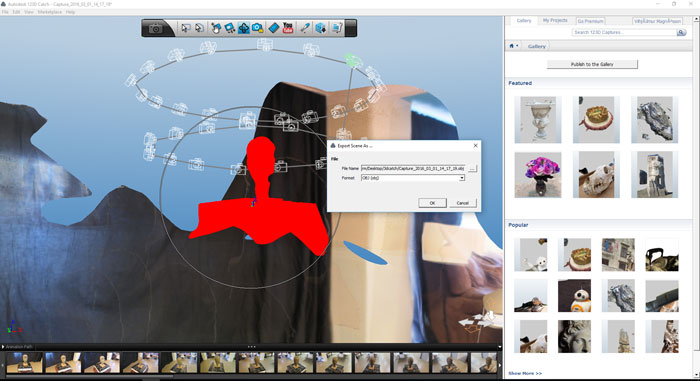
Task: Click the magnifier search button
Action: (681, 33)
